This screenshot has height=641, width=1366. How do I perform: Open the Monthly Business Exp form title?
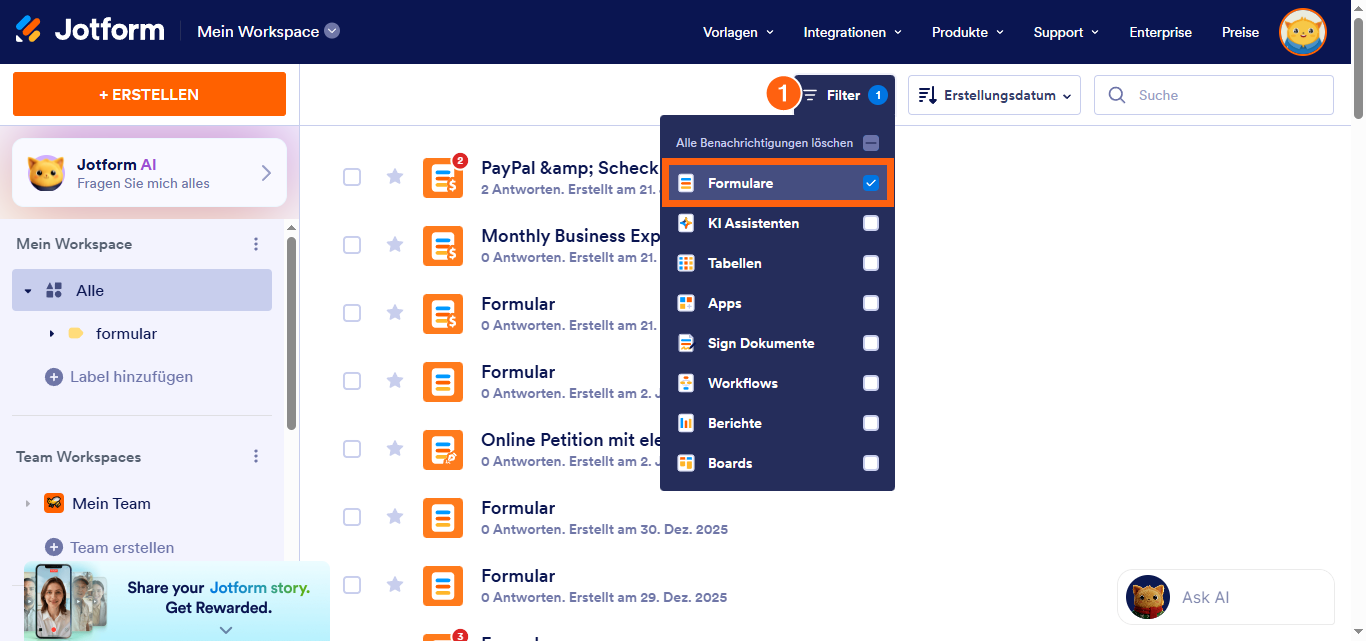point(570,236)
